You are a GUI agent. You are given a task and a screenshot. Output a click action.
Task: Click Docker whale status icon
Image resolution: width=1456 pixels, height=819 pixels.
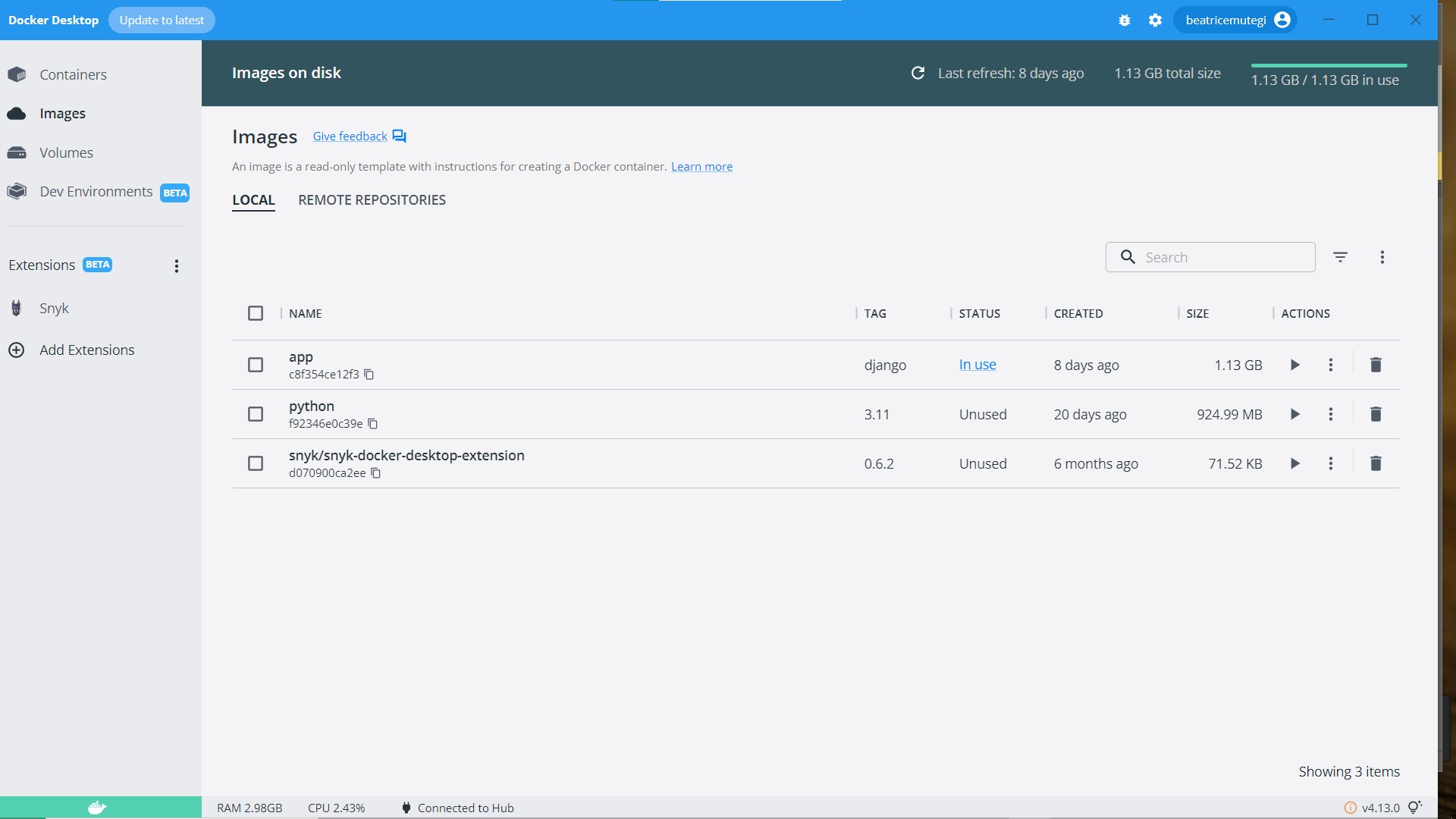[x=97, y=808]
